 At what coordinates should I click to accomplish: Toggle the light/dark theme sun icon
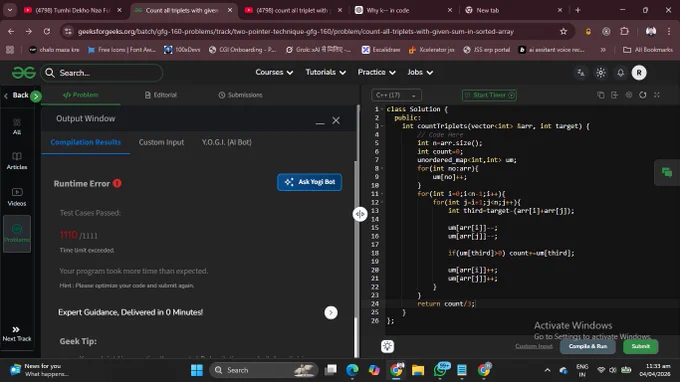601,73
